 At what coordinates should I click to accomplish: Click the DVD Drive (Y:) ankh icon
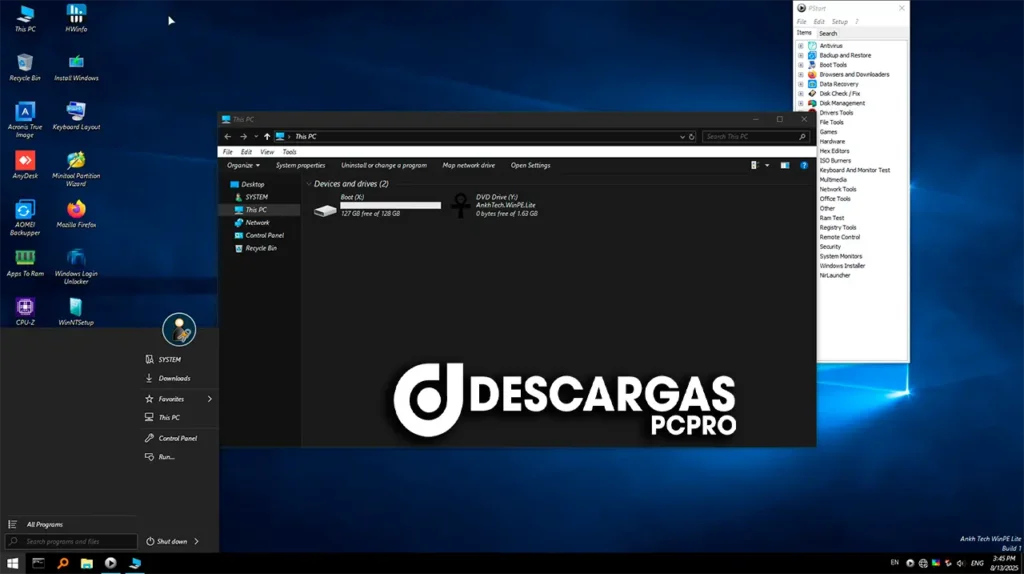460,205
